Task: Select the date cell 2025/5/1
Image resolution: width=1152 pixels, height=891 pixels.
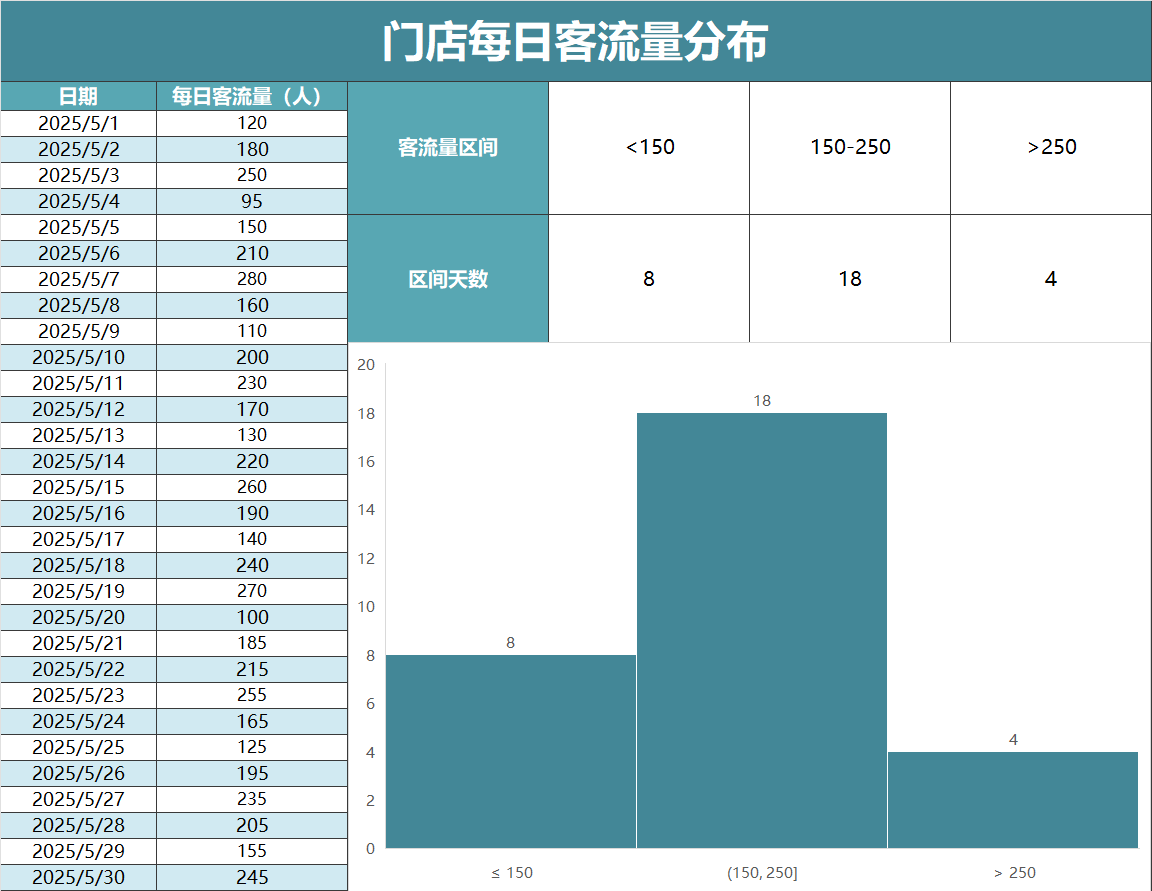Action: (x=78, y=123)
